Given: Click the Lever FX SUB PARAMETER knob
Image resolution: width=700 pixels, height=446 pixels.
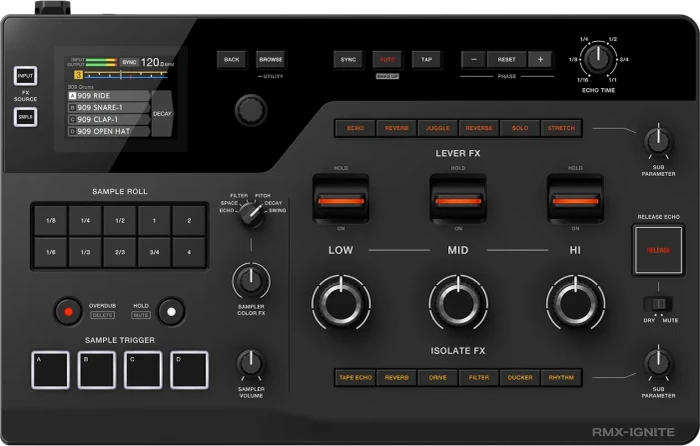Looking at the screenshot, I should coord(658,142).
